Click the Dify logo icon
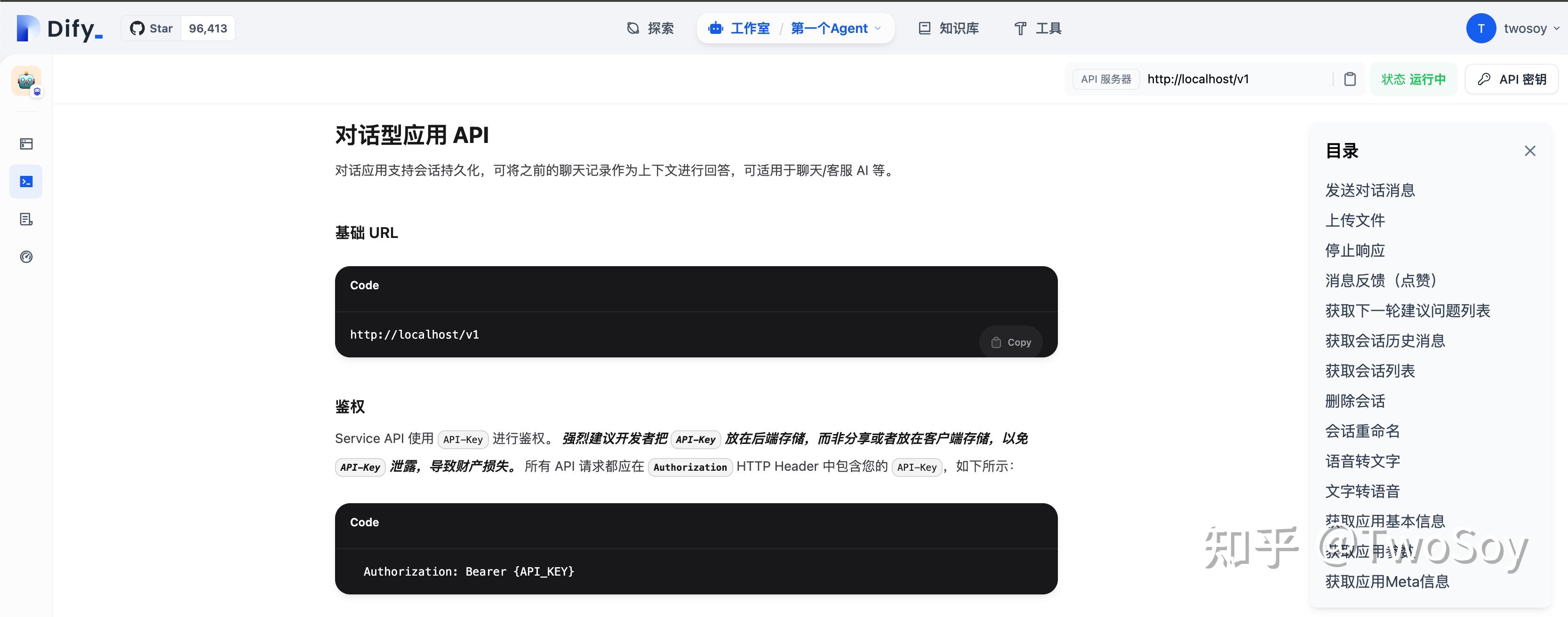Viewport: 1568px width, 617px height. coord(27,28)
